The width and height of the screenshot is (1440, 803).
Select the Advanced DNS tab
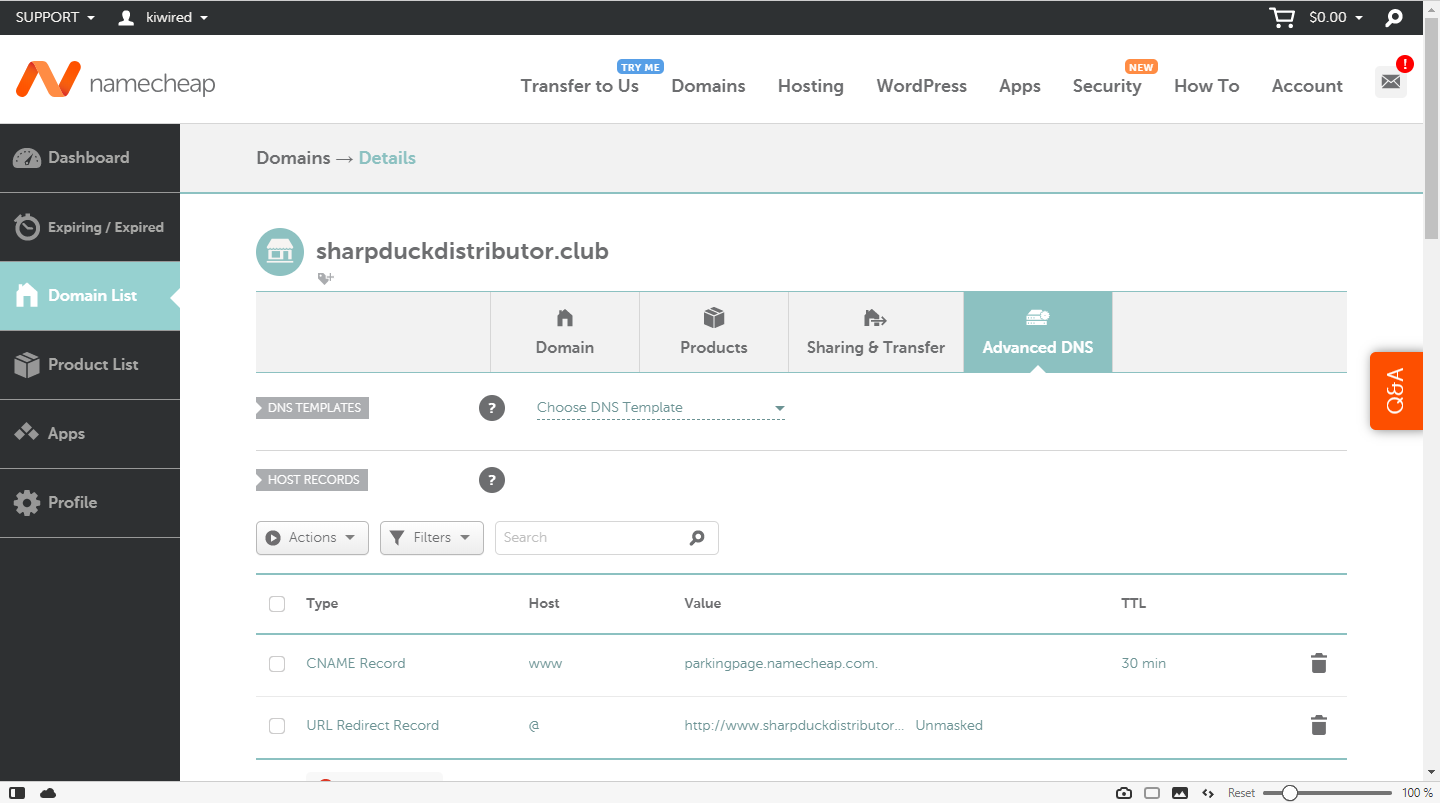1038,332
